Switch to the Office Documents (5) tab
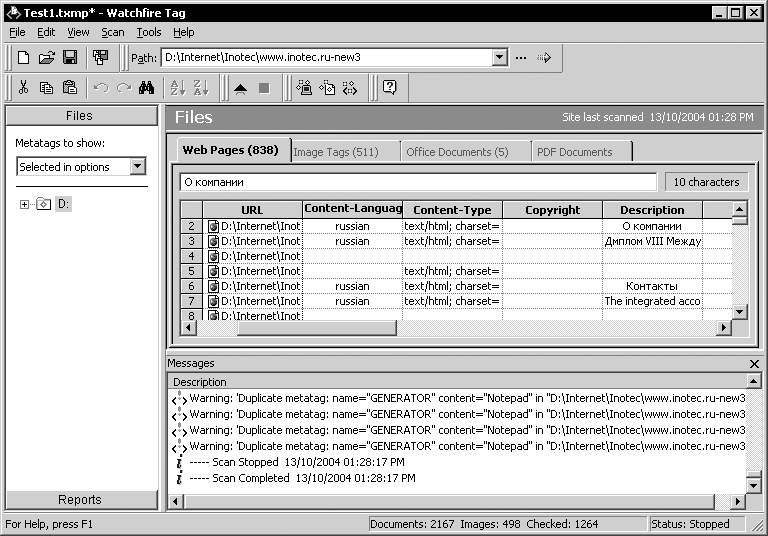This screenshot has width=768, height=536. 465,152
